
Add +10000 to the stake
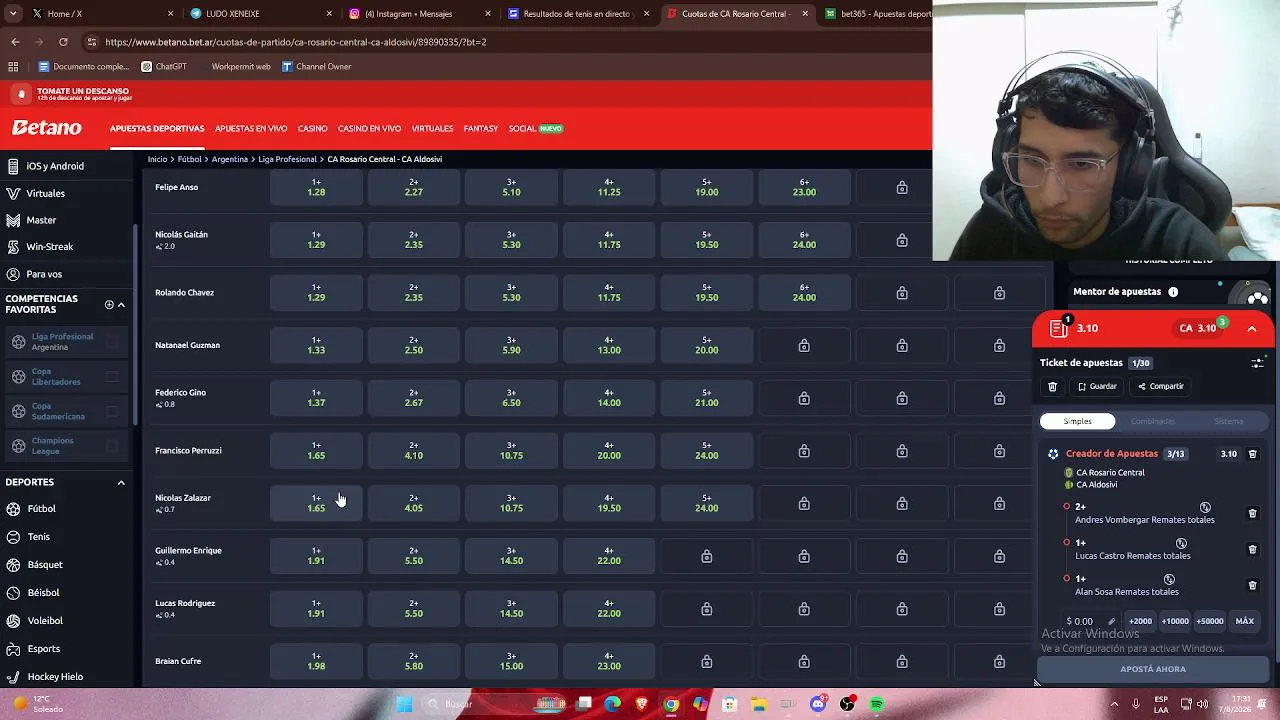pyautogui.click(x=1175, y=621)
